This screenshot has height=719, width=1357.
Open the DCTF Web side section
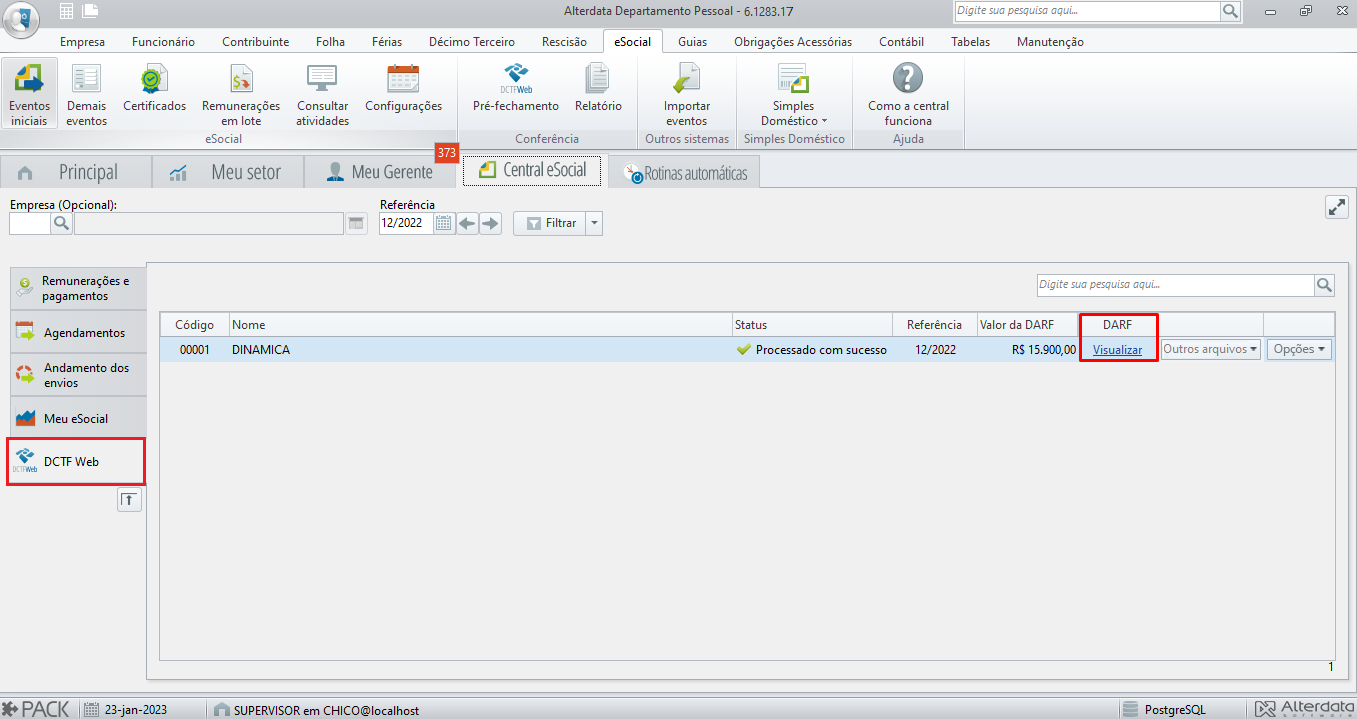pyautogui.click(x=76, y=462)
